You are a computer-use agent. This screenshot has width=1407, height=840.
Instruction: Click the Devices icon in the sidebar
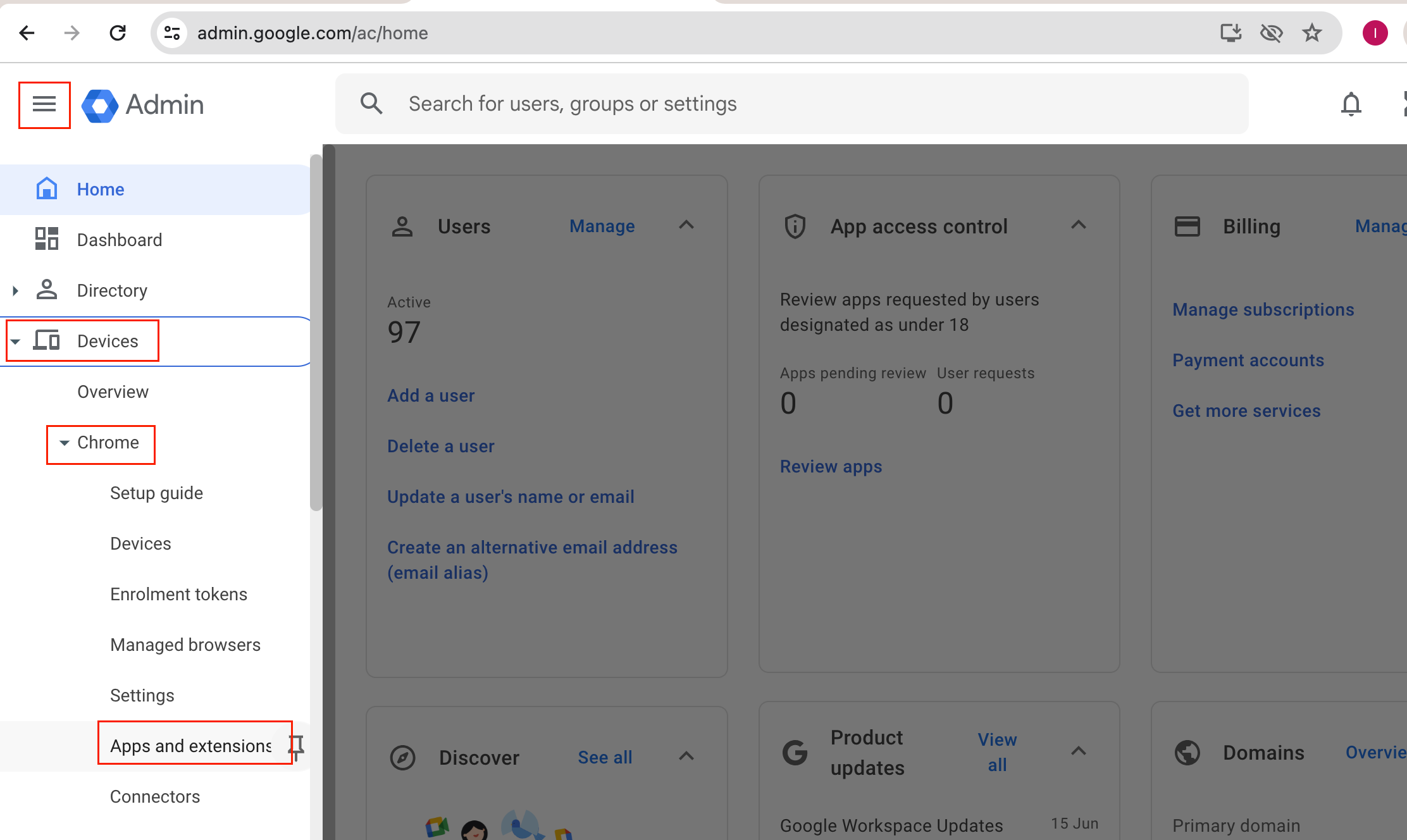coord(46,340)
